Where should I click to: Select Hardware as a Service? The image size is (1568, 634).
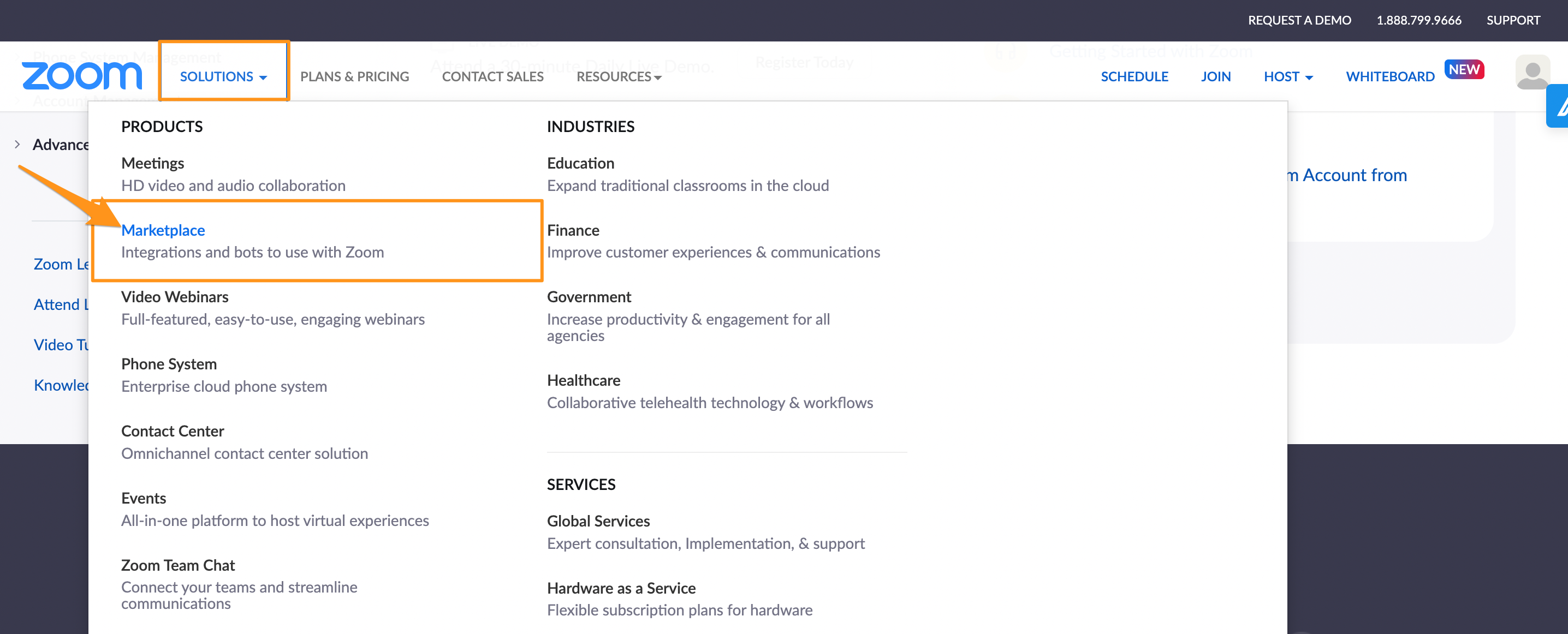coord(621,588)
